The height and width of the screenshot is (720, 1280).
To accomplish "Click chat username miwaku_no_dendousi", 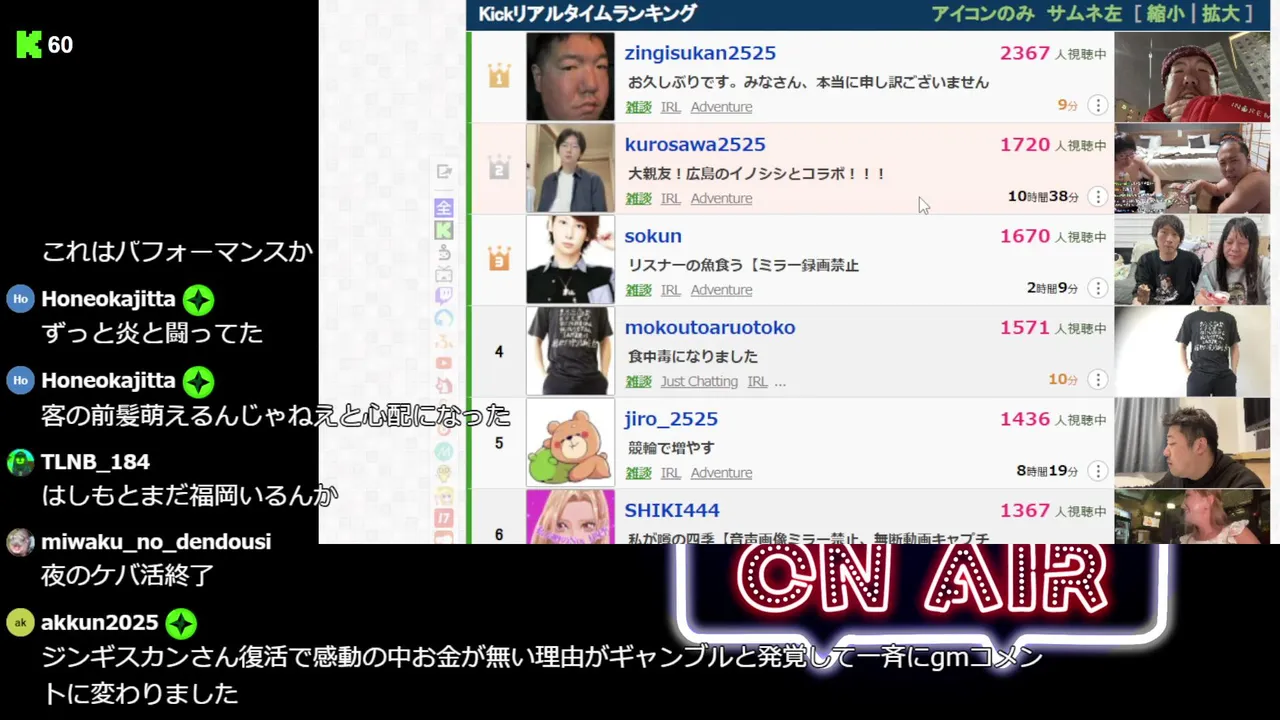I will tap(156, 542).
